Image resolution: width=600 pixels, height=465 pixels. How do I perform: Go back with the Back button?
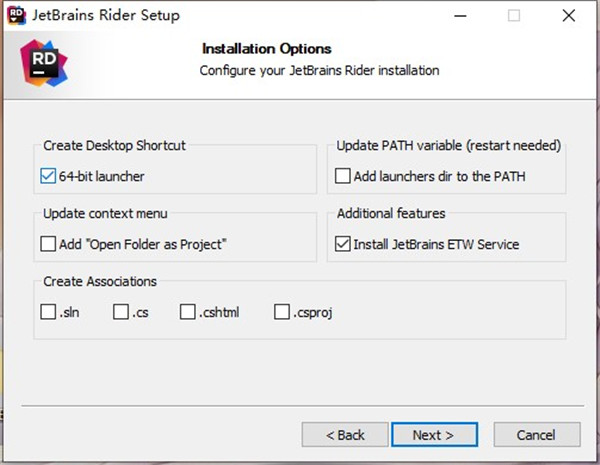(x=345, y=435)
